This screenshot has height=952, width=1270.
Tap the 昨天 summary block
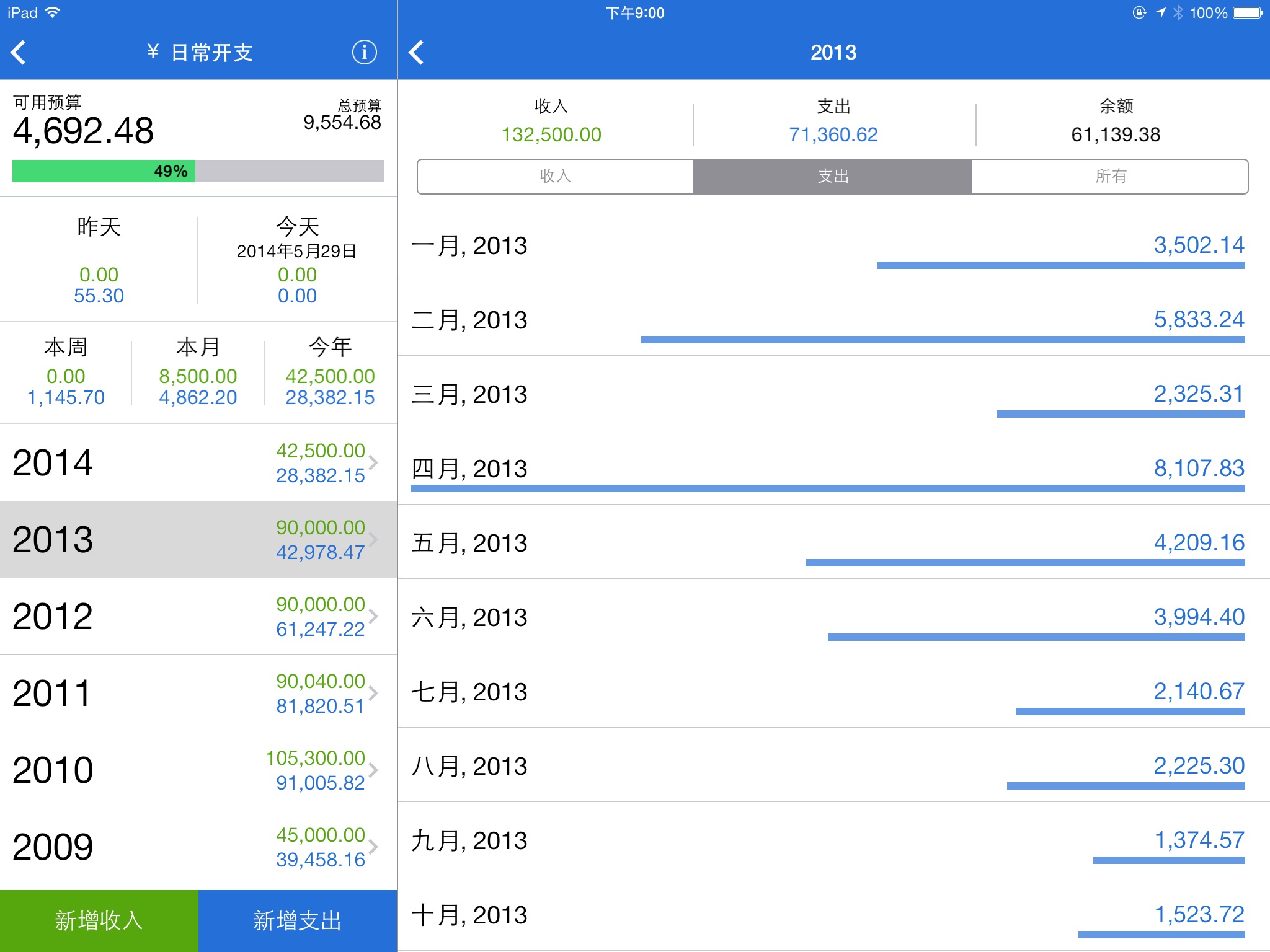[x=99, y=260]
